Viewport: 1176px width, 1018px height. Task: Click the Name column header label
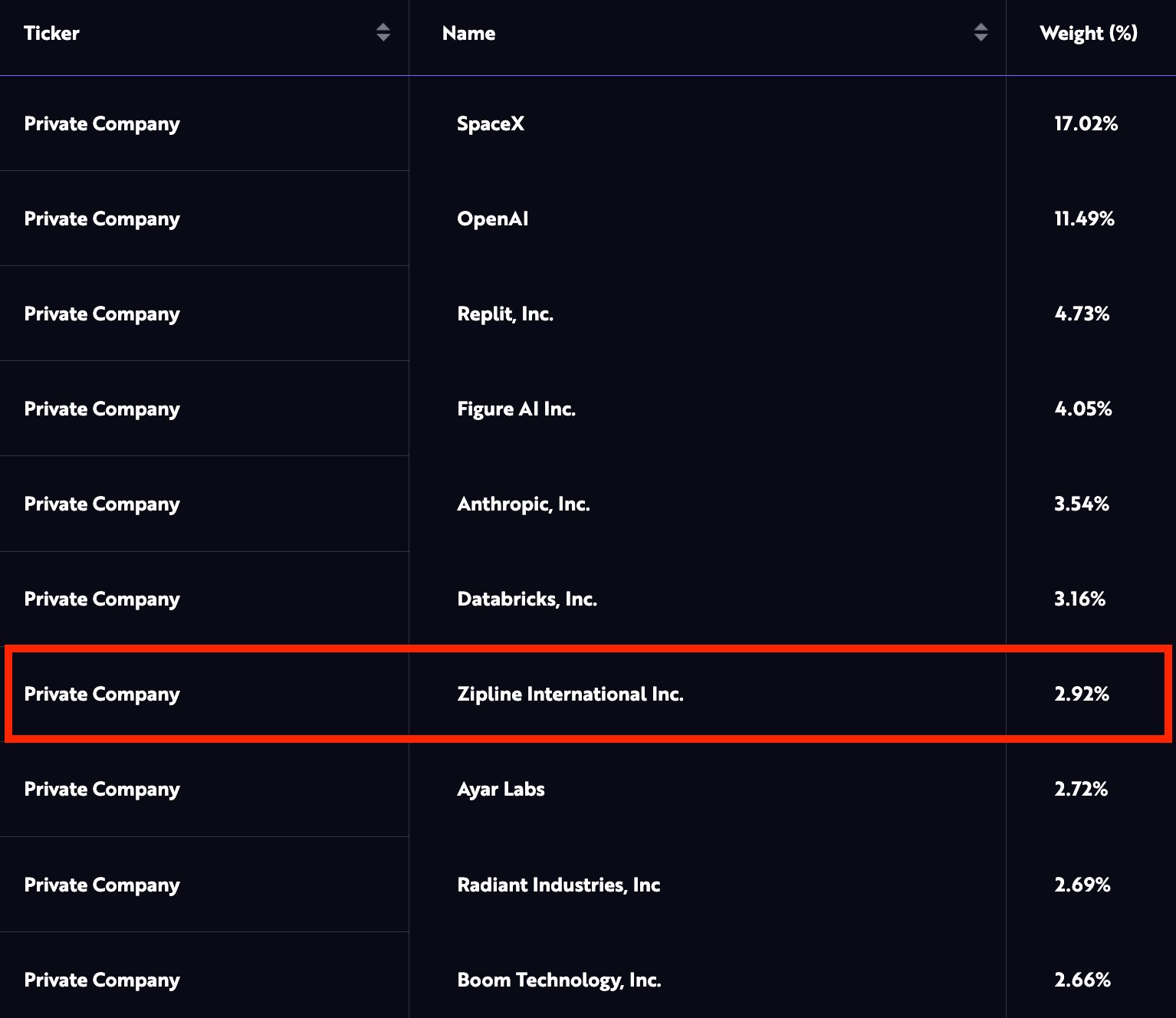(468, 33)
